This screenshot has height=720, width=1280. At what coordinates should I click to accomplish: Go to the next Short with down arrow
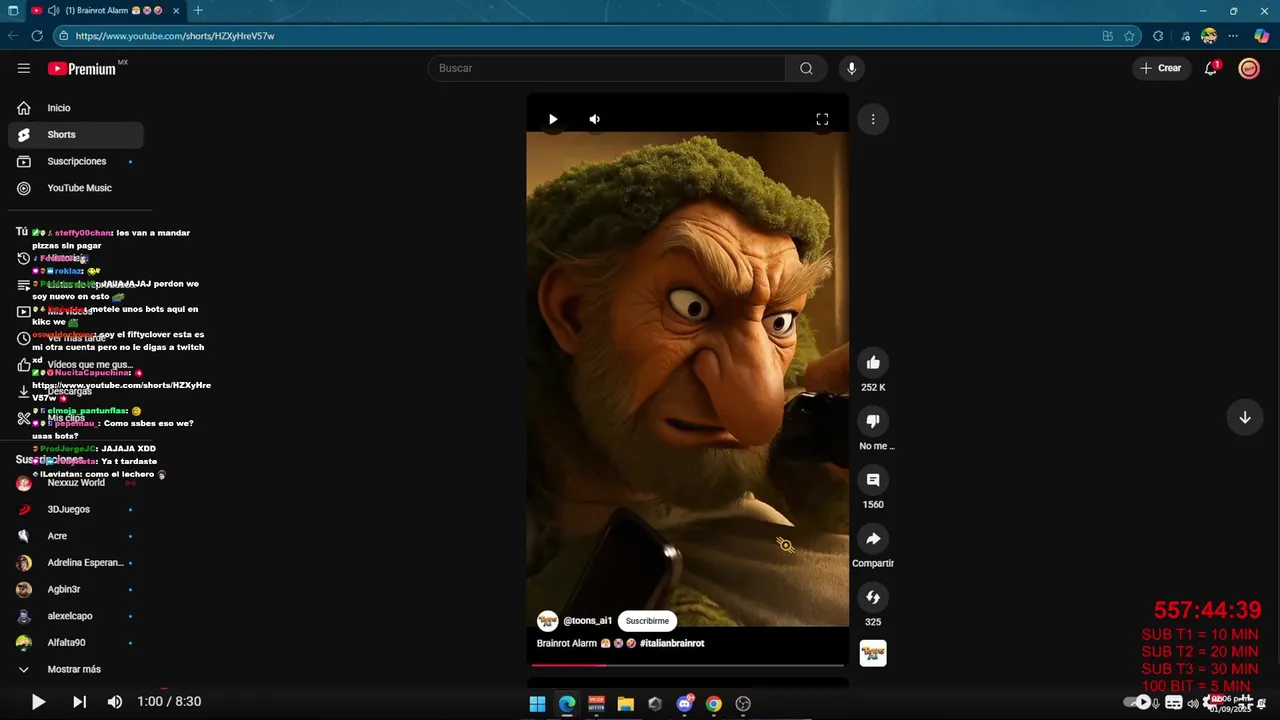coord(1245,417)
